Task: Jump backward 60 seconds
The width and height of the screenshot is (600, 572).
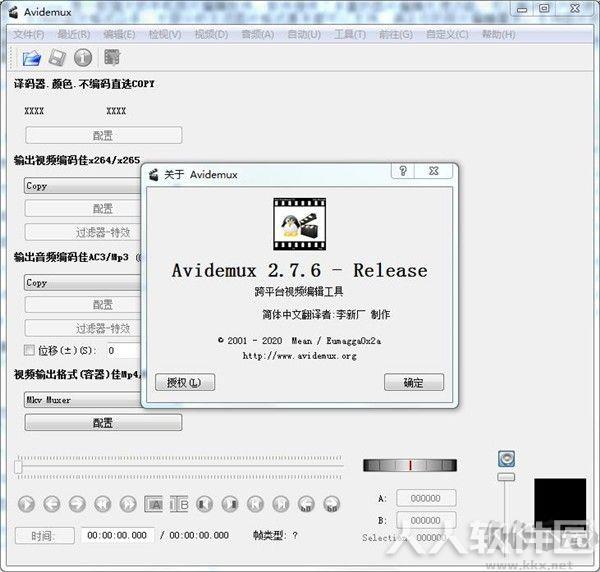Action: tap(306, 504)
